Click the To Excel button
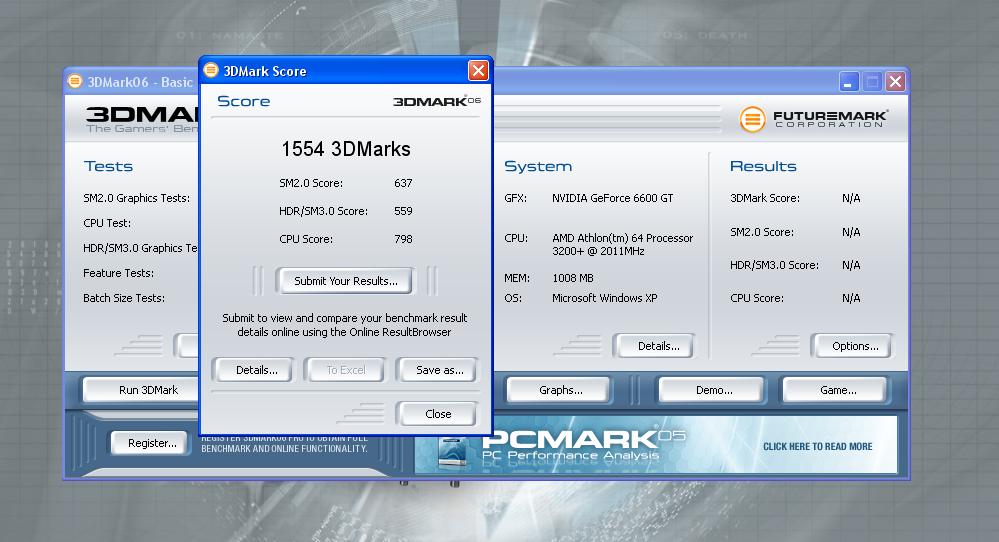 [x=345, y=370]
